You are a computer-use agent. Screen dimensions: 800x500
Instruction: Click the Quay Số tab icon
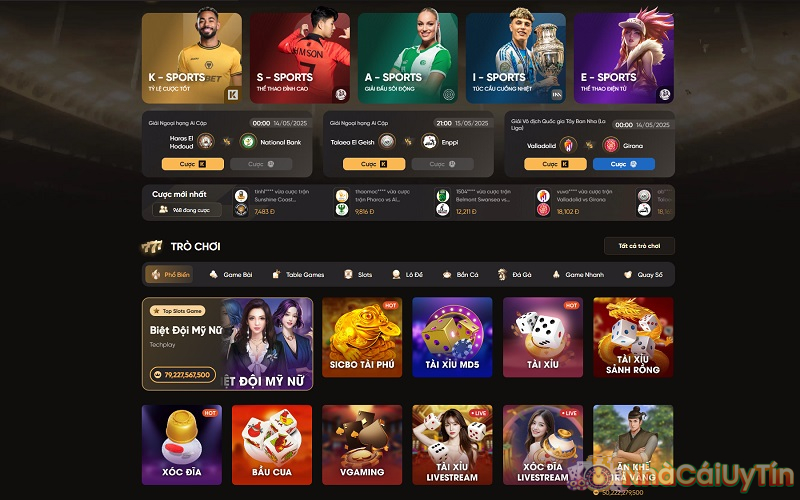coord(628,274)
